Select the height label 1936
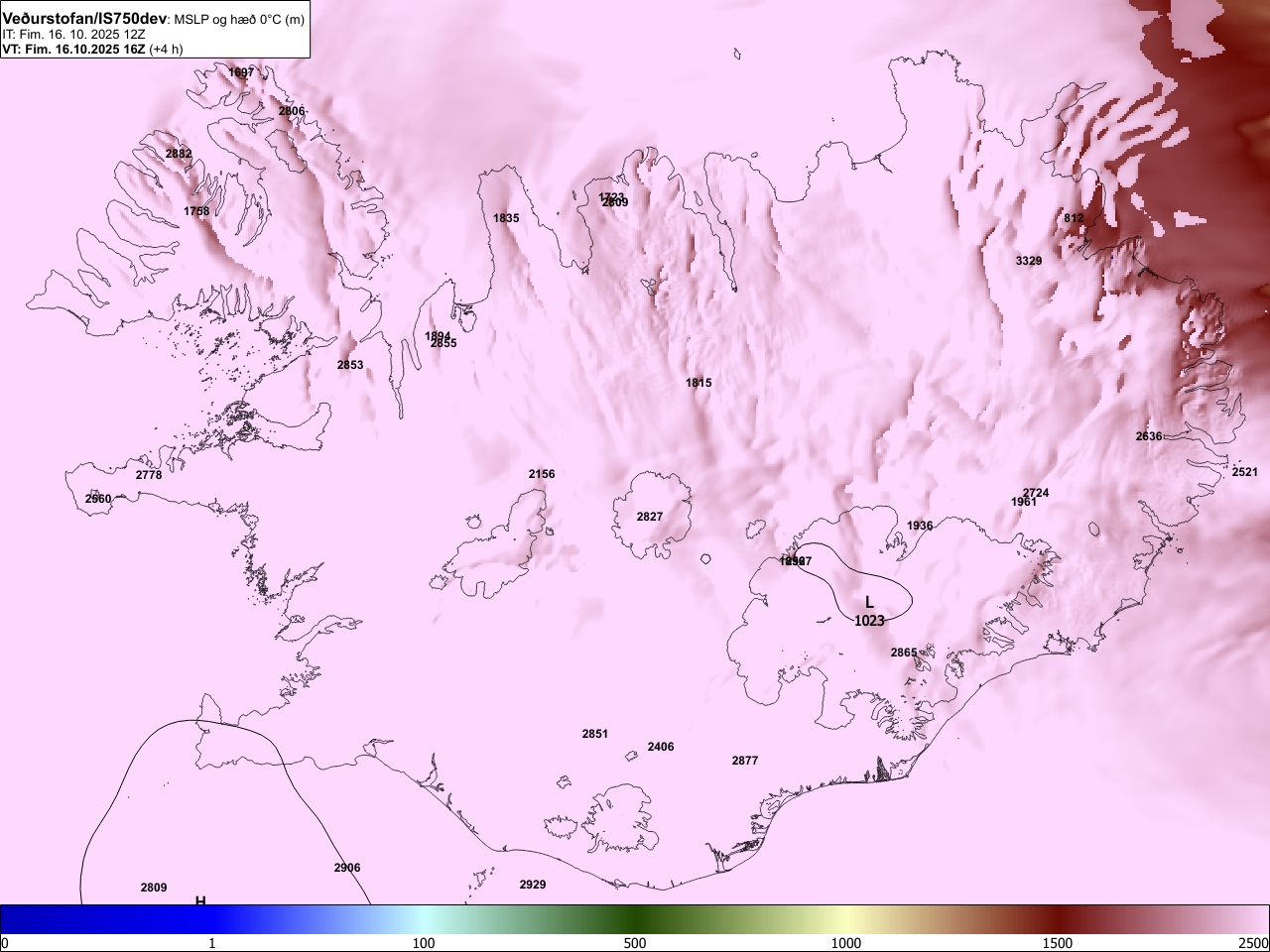The width and height of the screenshot is (1270, 952). [920, 526]
